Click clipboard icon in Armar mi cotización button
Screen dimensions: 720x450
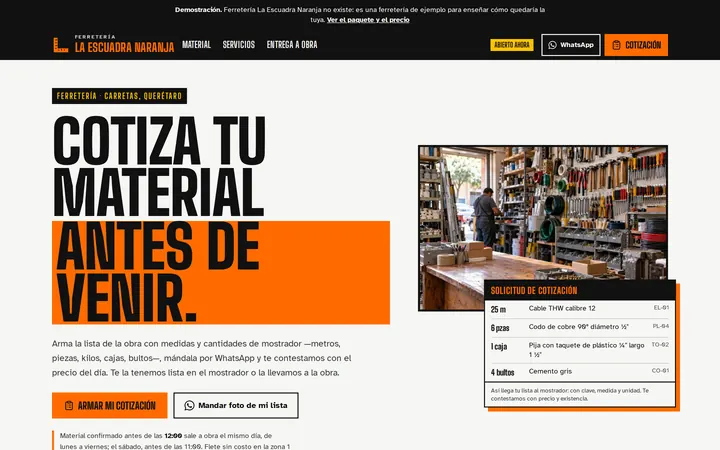69,405
